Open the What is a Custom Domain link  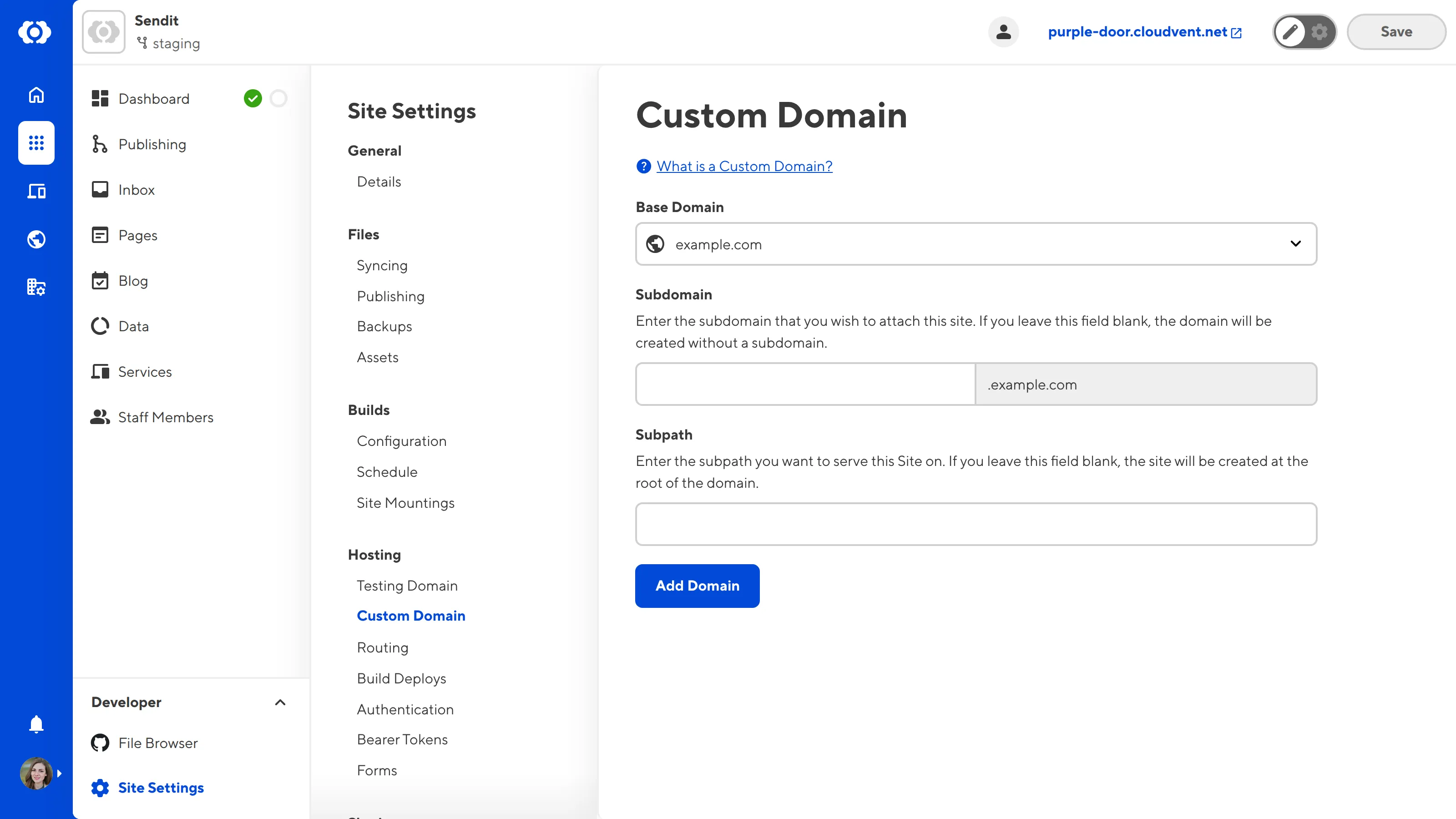point(744,166)
